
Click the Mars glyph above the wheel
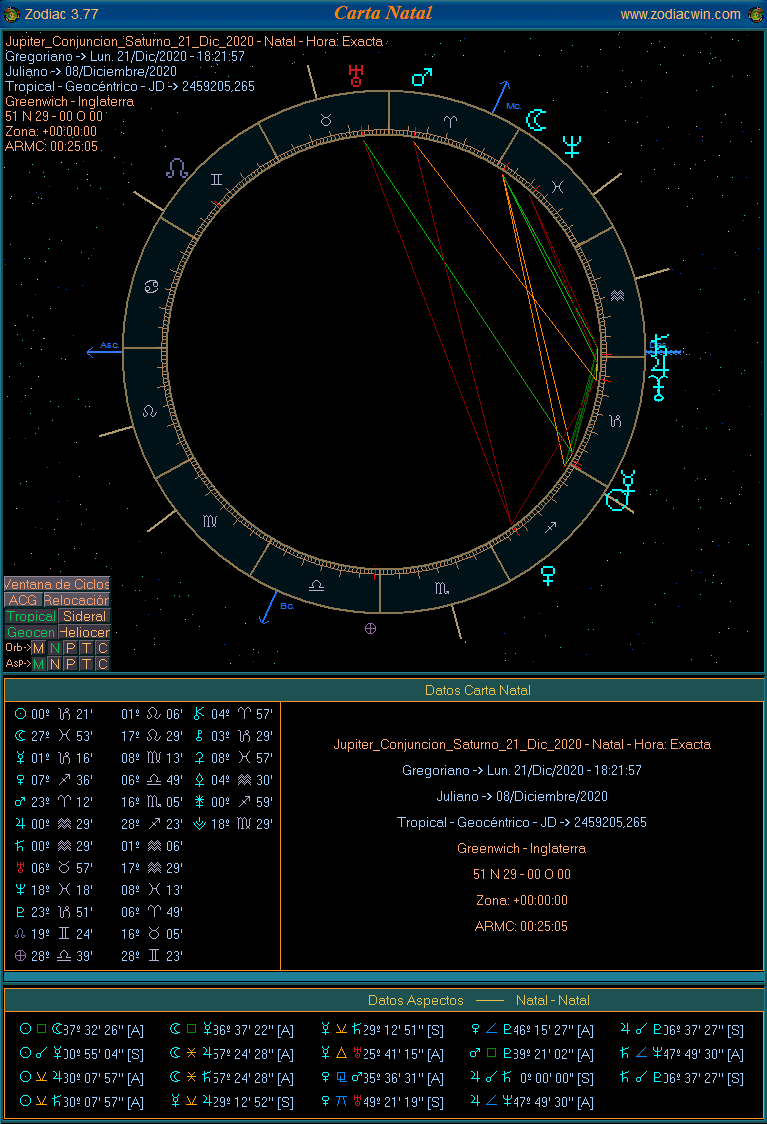click(x=421, y=76)
